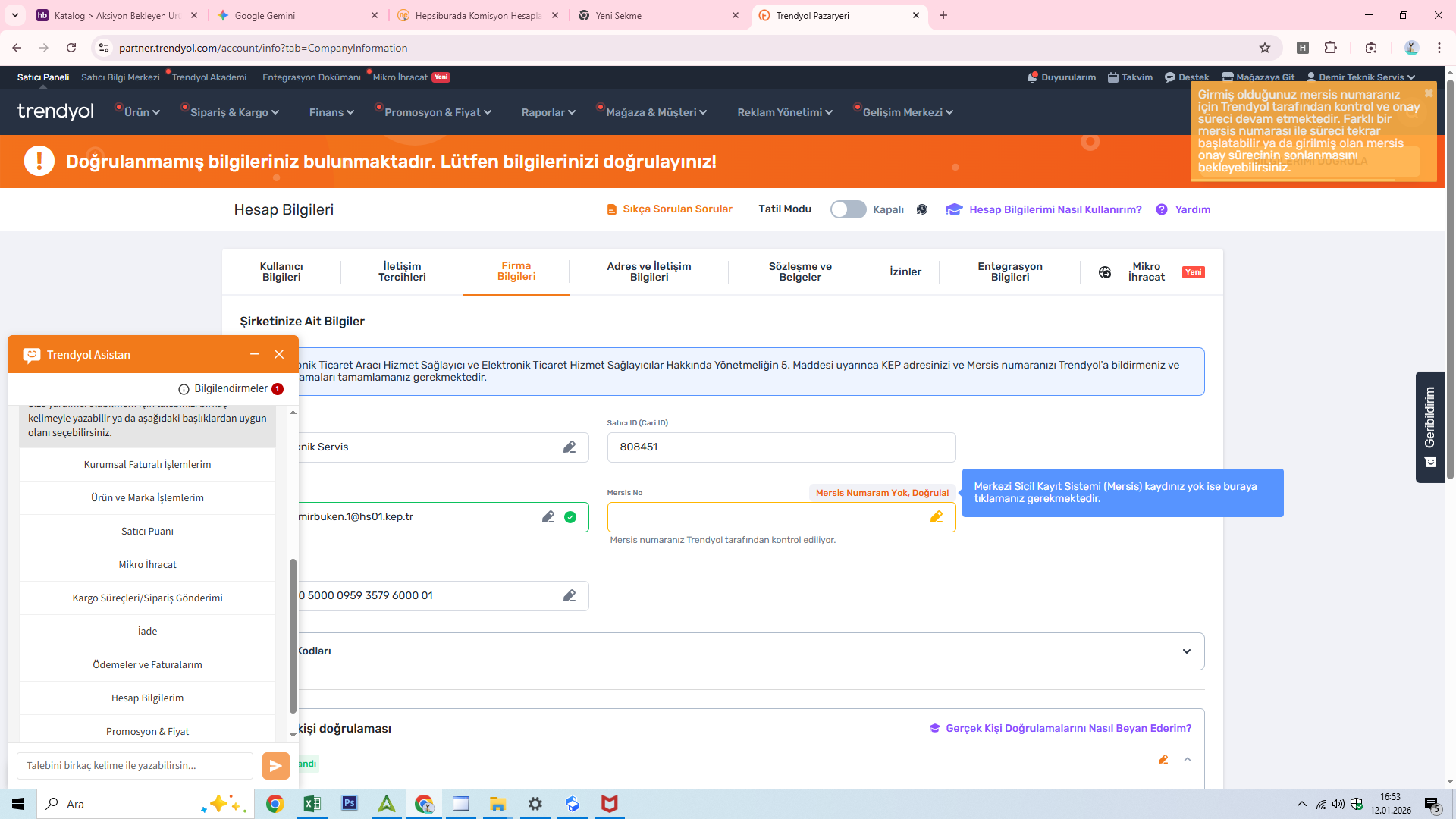Expand the Mağaza & Müşteri menu
Viewport: 1456px width, 819px height.
656,112
